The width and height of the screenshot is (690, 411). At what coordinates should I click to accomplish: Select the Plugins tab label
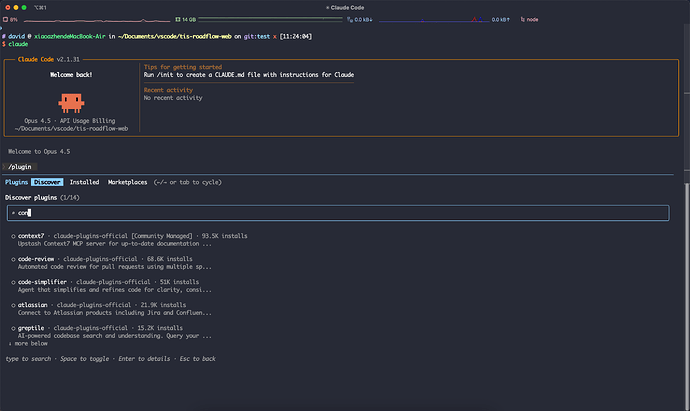coord(16,182)
